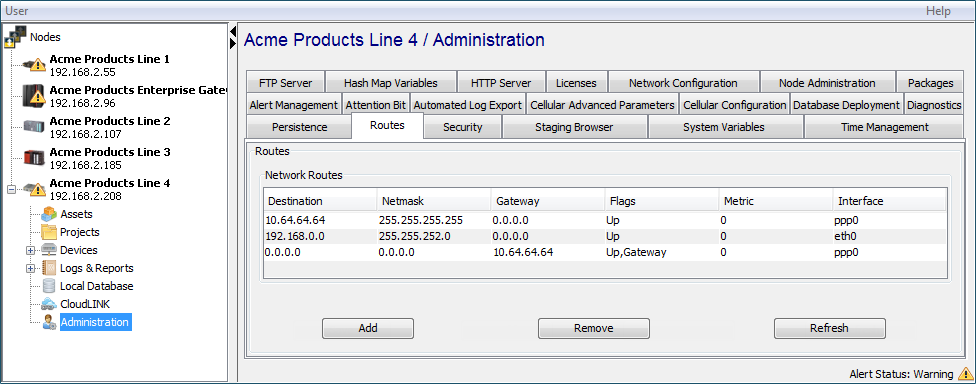Open the Persistence tab

[x=299, y=127]
